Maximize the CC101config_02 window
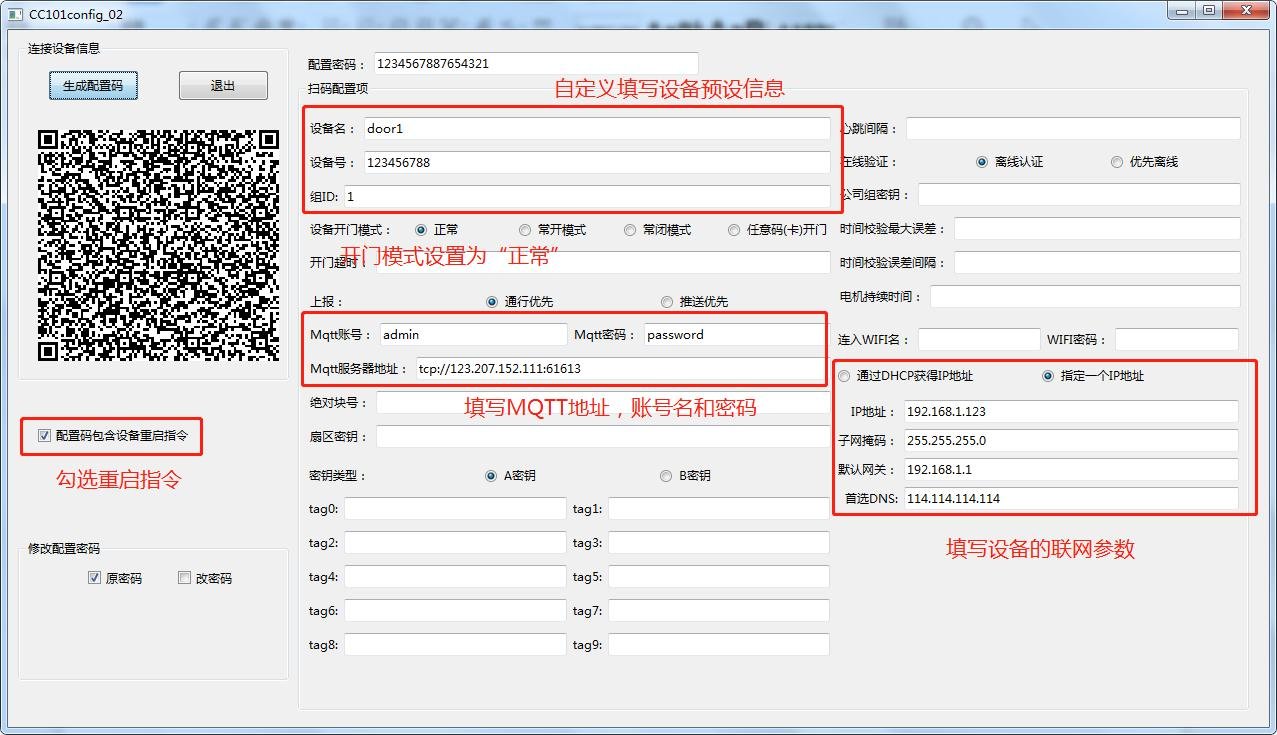1277x735 pixels. (1209, 10)
